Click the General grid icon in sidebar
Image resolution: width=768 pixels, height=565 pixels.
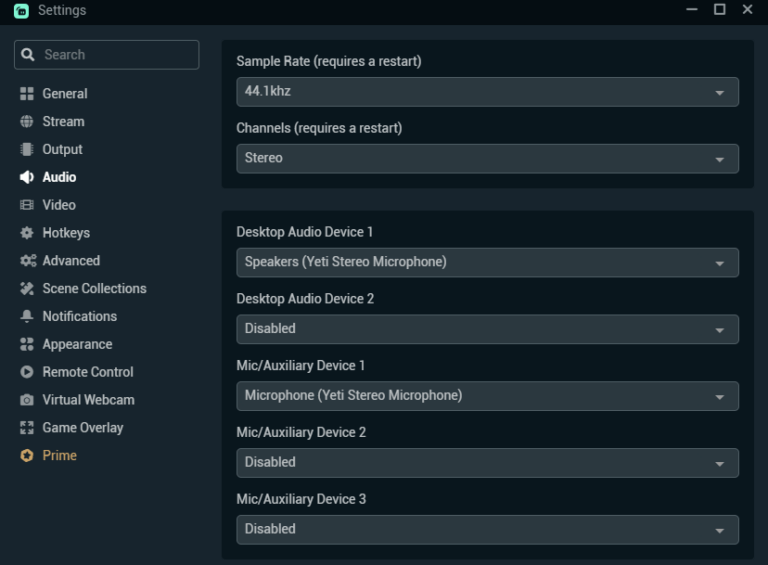(x=27, y=94)
